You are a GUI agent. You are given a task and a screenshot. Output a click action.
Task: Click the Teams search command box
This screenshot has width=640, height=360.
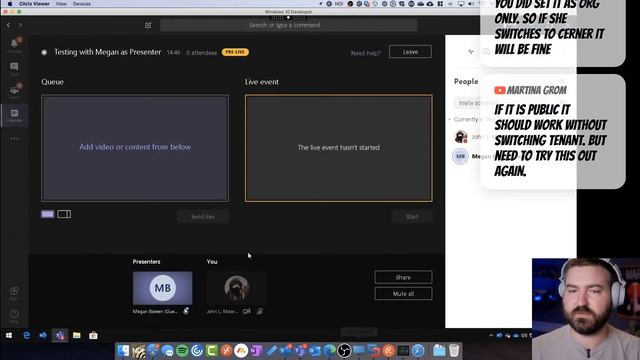(288, 25)
